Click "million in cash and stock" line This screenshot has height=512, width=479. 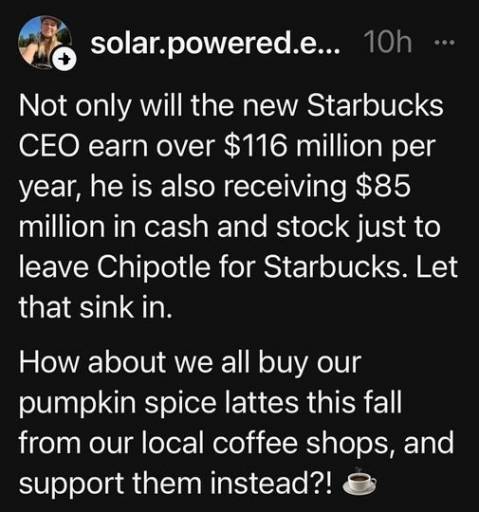click(x=184, y=227)
